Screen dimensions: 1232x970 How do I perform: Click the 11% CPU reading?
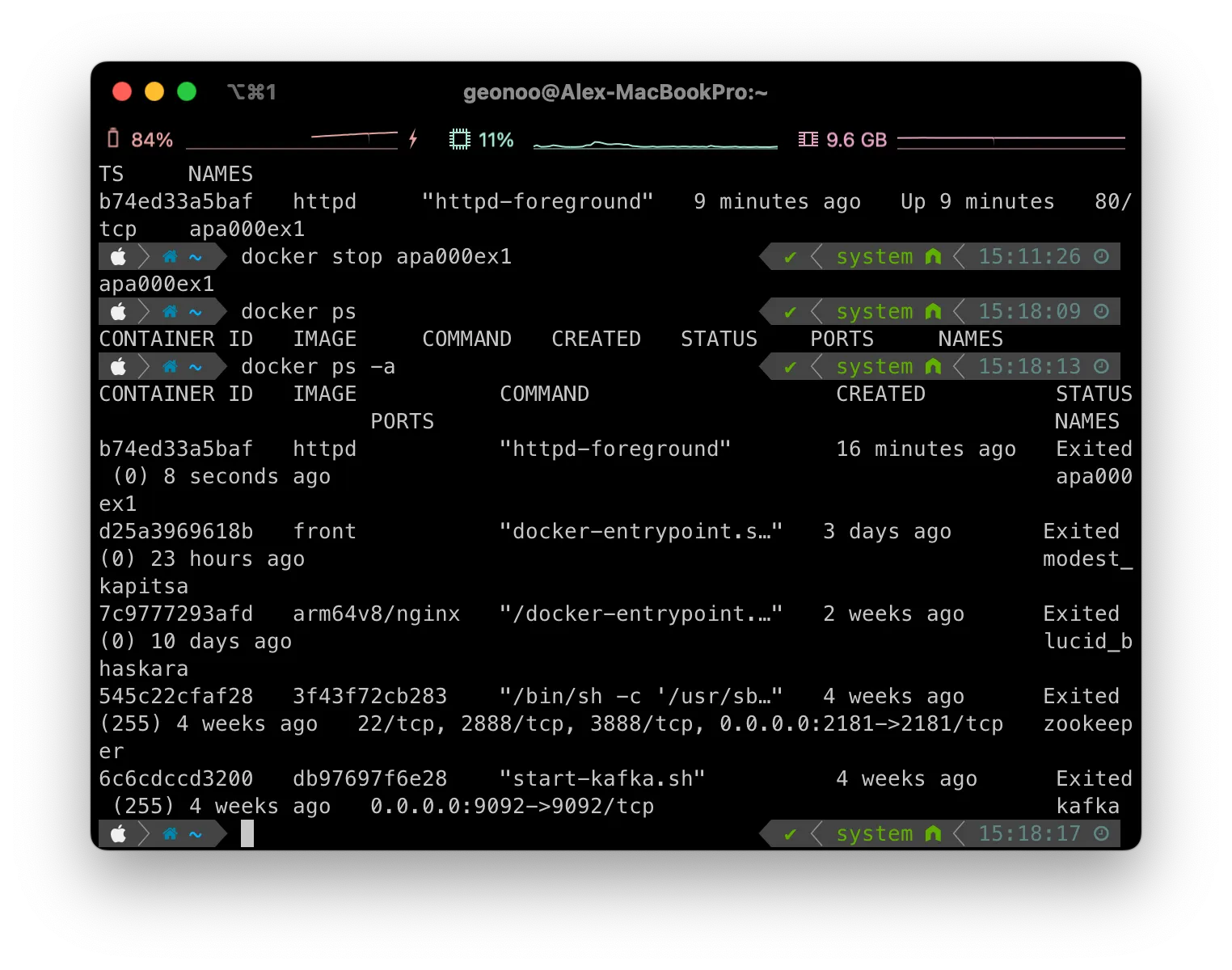tap(496, 140)
